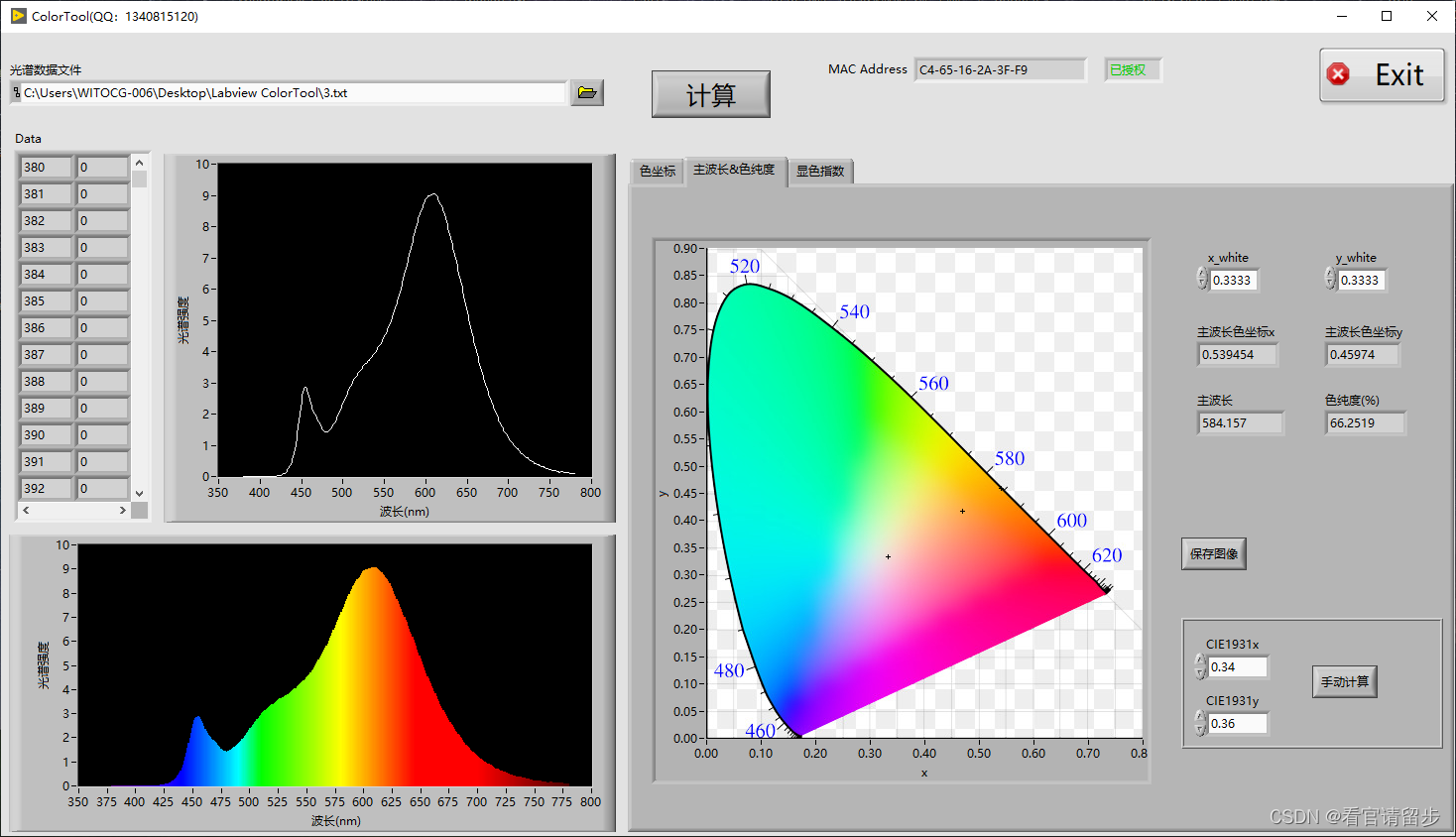Click the Data table scroll left arrow
The image size is (1456, 837).
pos(26,510)
